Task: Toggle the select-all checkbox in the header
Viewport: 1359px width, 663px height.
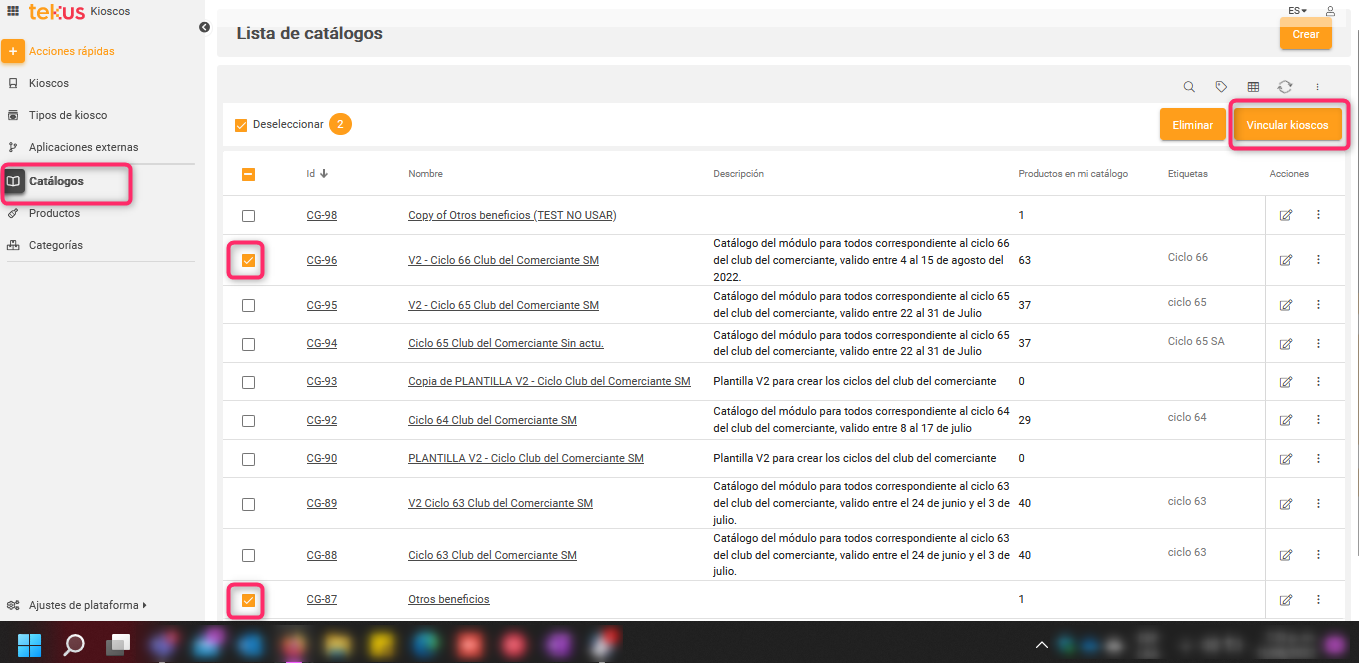Action: [x=248, y=174]
